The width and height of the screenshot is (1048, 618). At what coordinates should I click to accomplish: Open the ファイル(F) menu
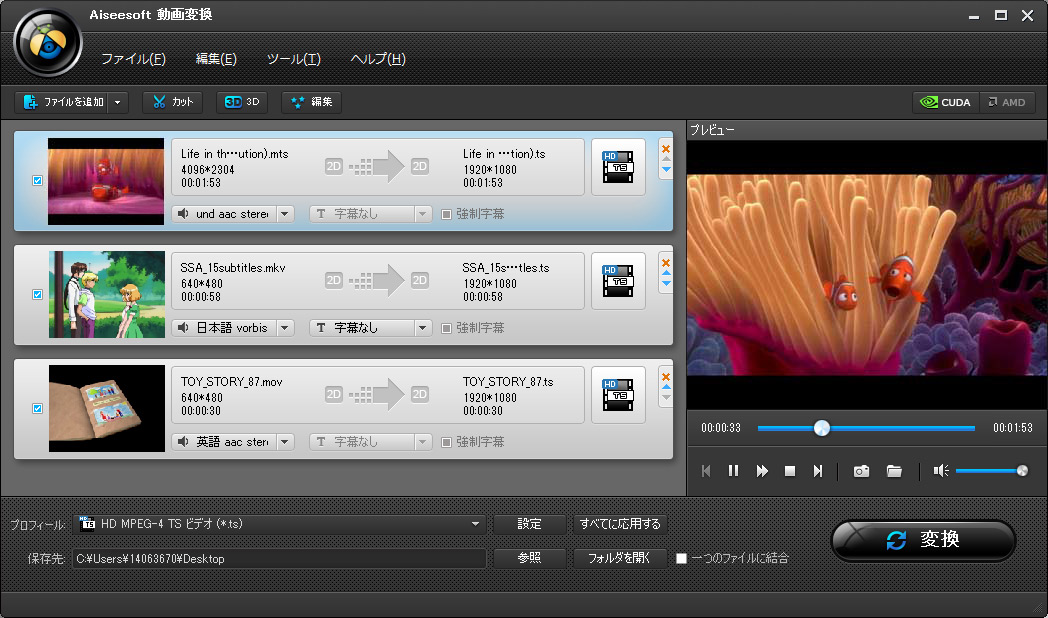(x=133, y=59)
